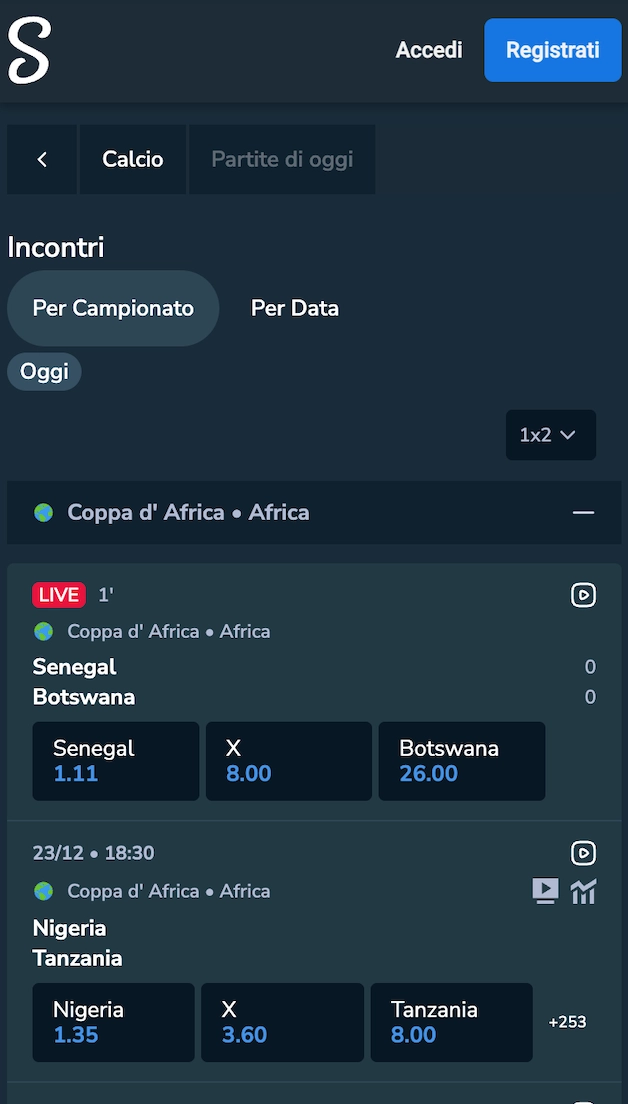Click the LIVE badge on Senegal match

tap(58, 594)
